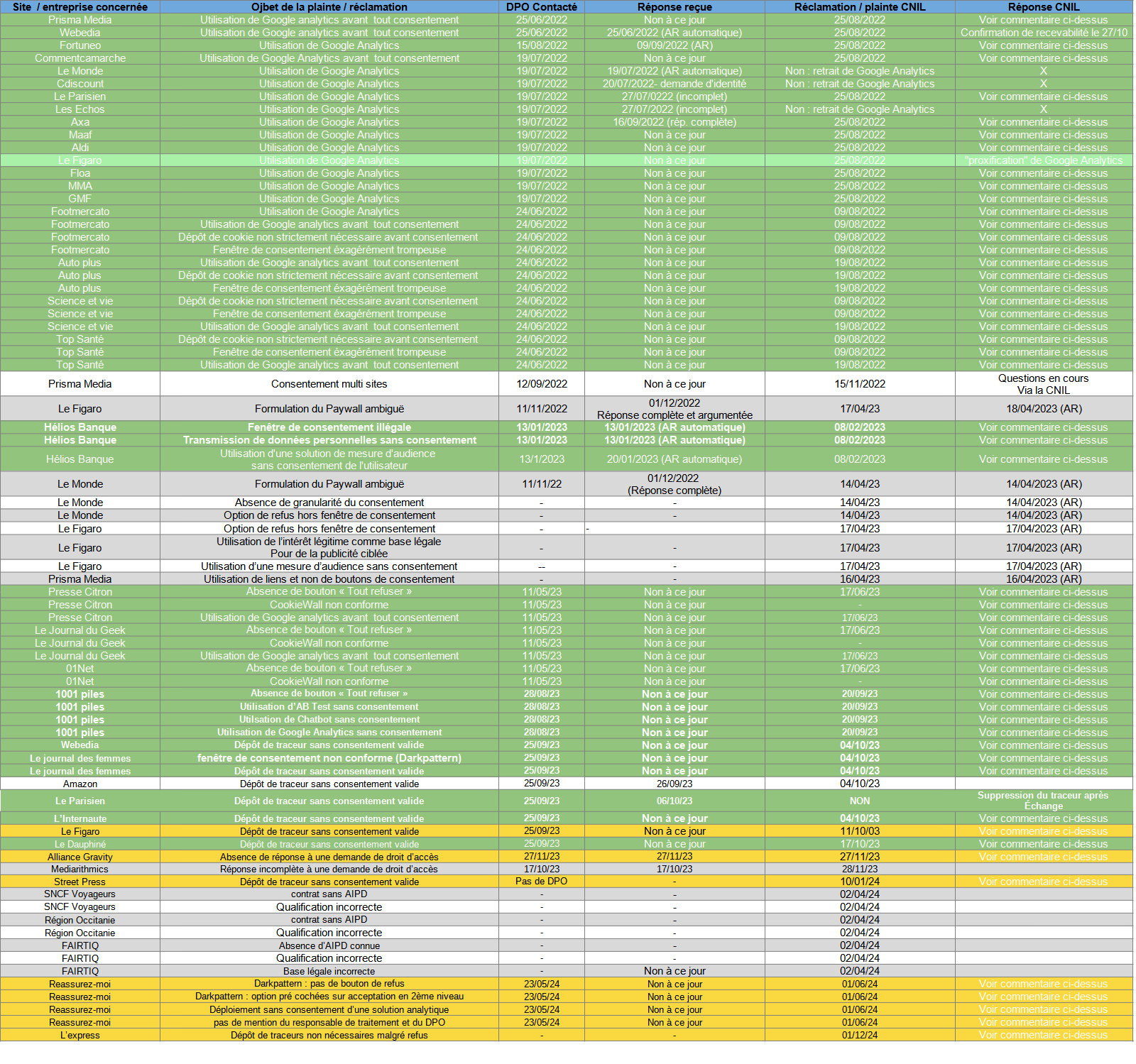Click the '26/09/23' response date
The width and height of the screenshot is (1136, 1064).
674,784
